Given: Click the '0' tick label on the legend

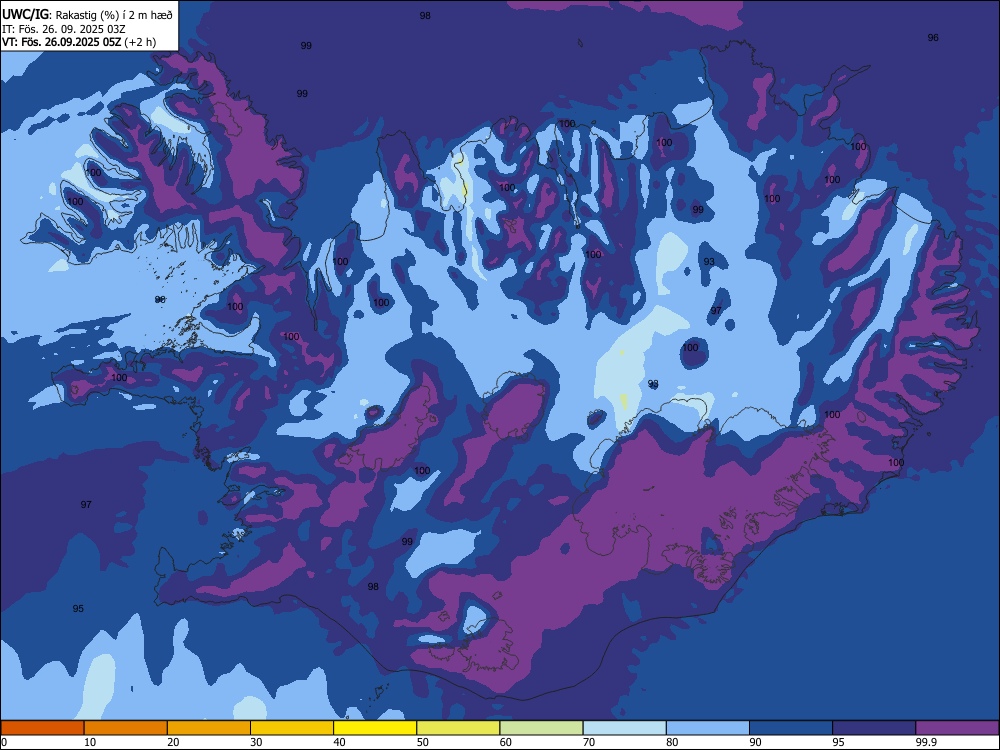Looking at the screenshot, I should 4,742.
